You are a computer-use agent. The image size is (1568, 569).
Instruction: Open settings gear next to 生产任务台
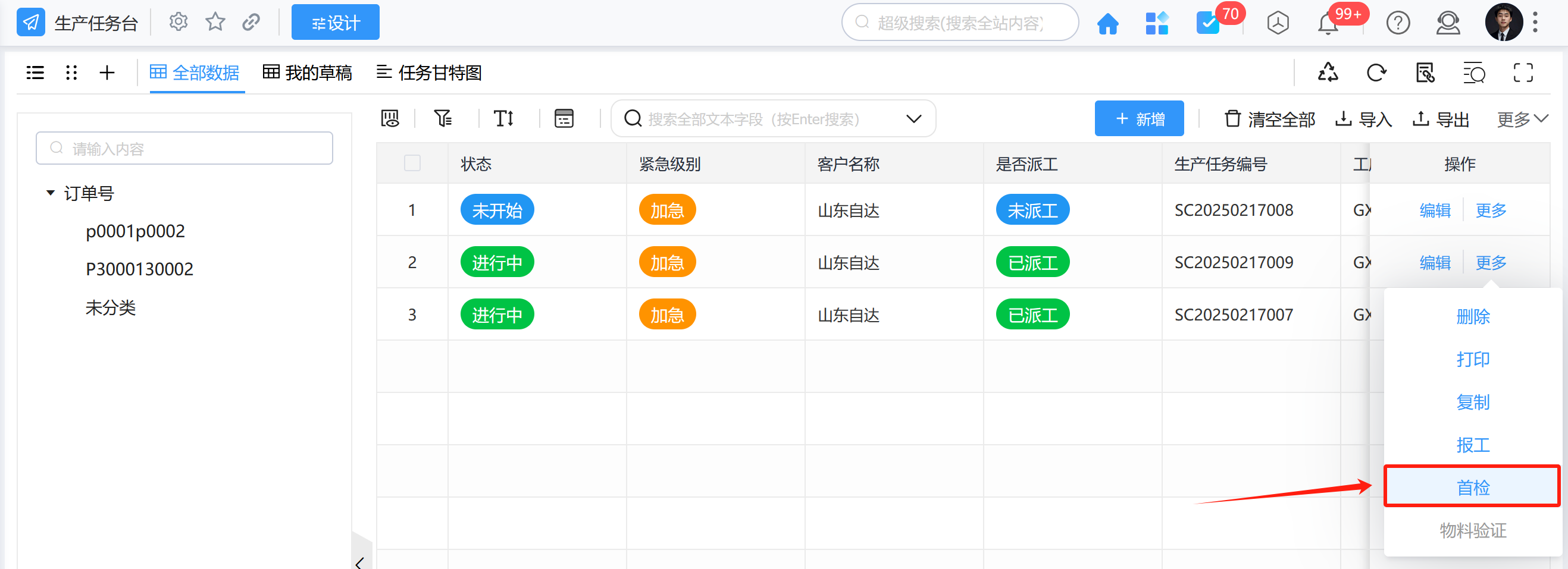pyautogui.click(x=179, y=23)
